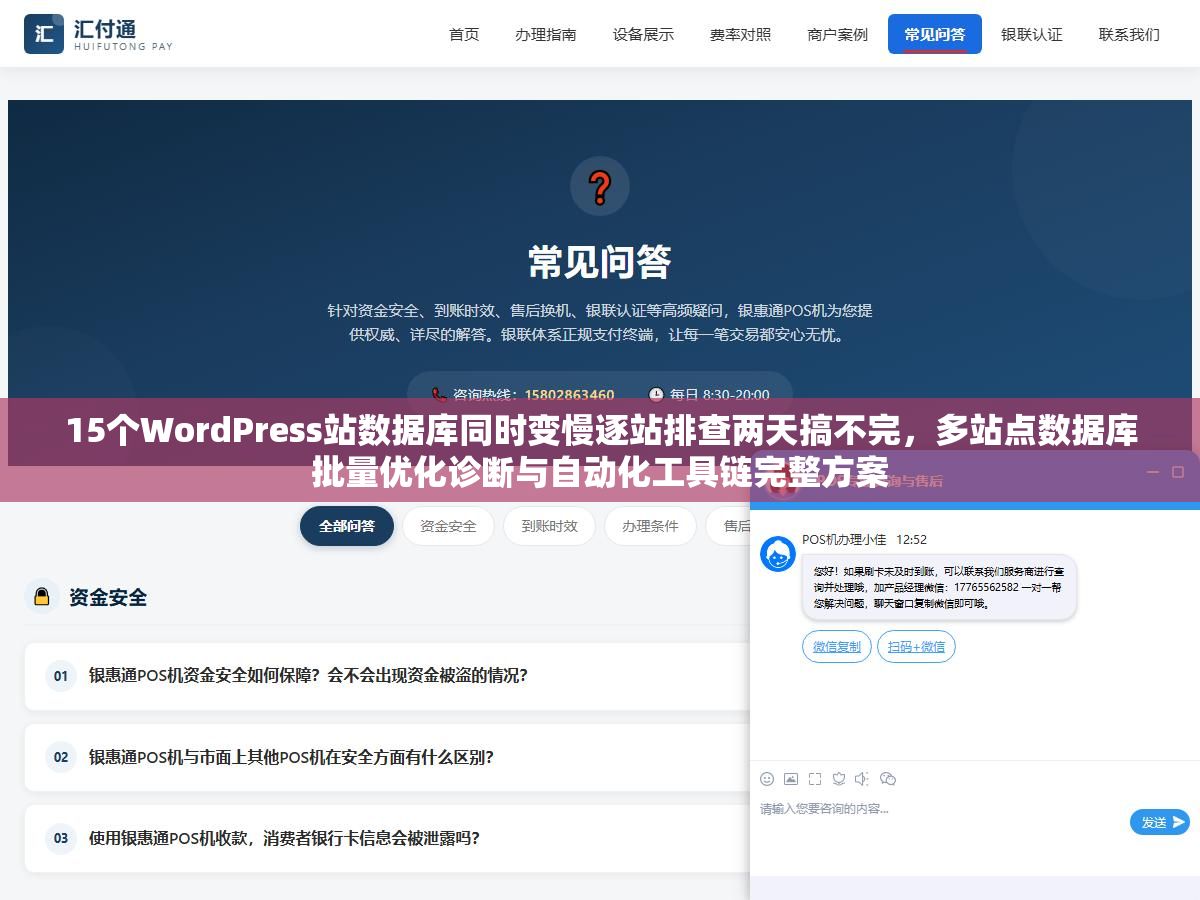Select the 资金安全 filter tab

(448, 526)
